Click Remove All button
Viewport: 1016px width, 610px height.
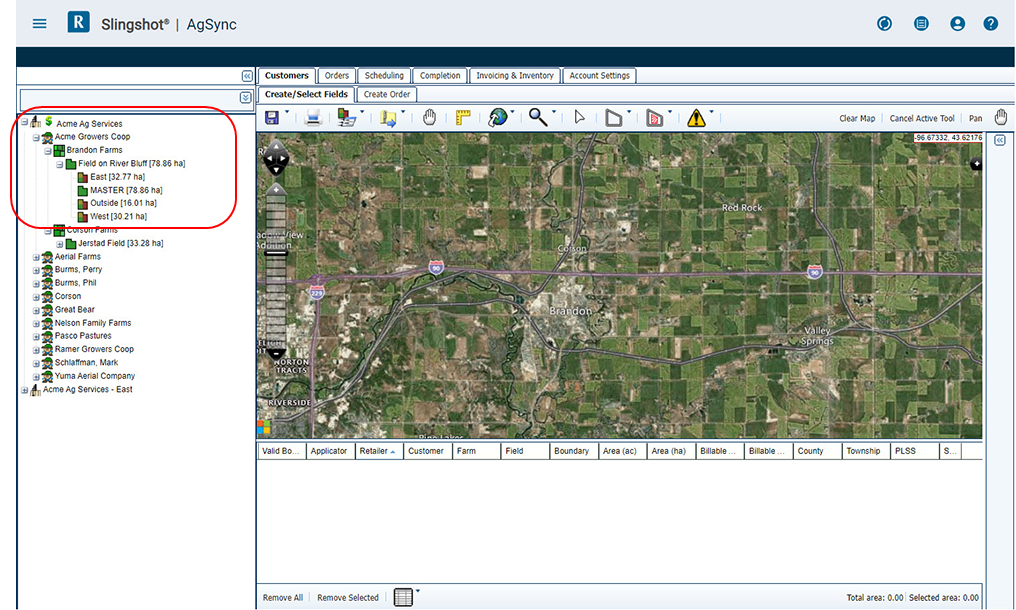283,598
